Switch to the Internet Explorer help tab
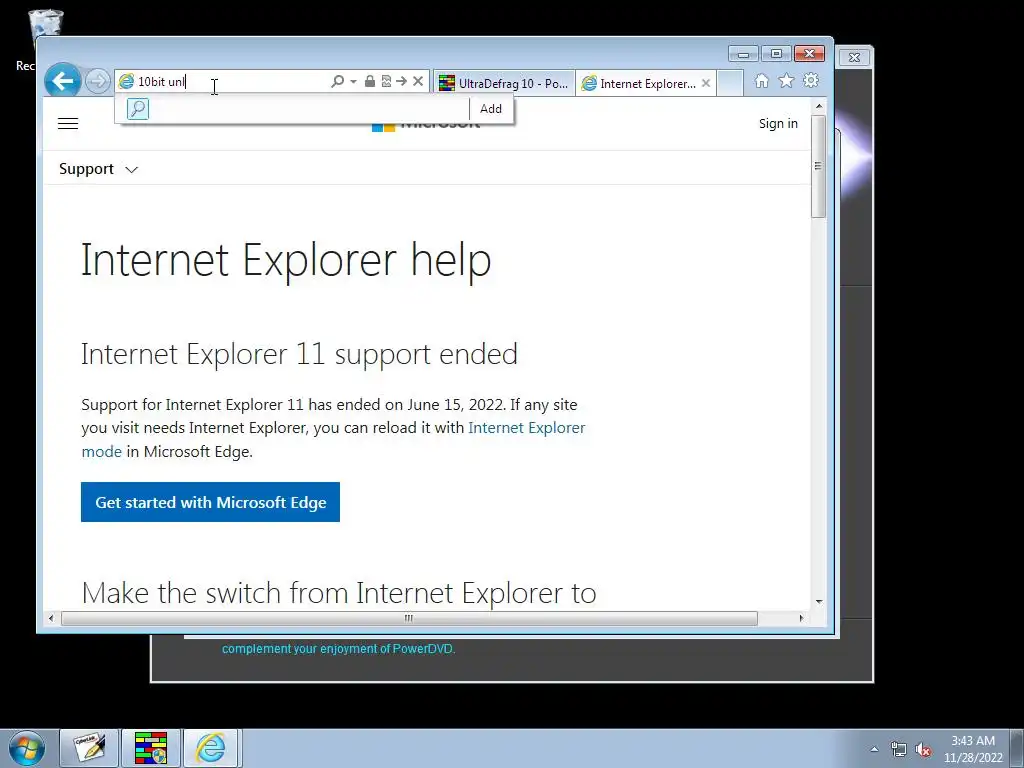 pos(639,83)
